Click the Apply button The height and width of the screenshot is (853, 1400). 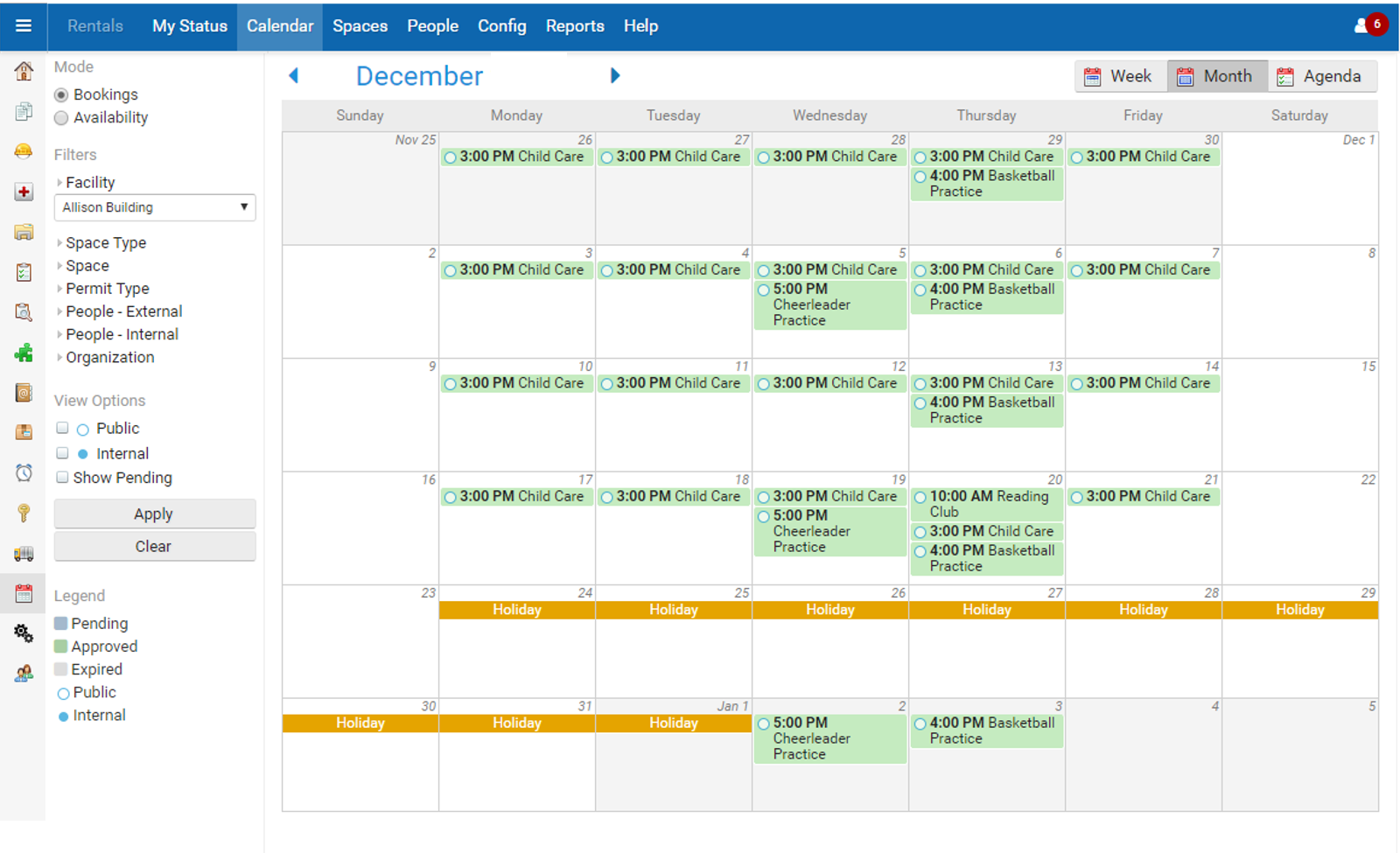pos(155,514)
